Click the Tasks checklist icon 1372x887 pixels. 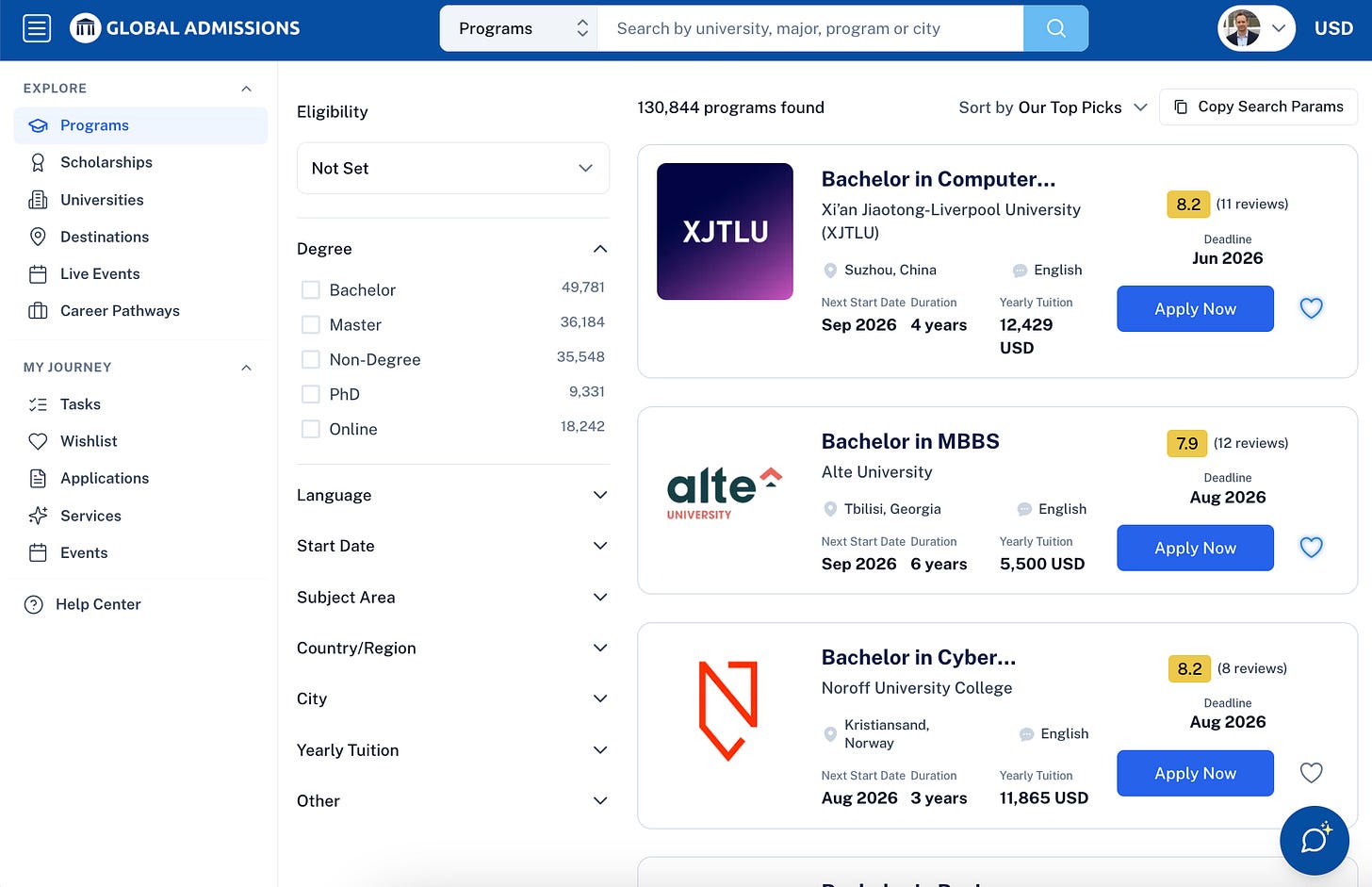(x=38, y=404)
